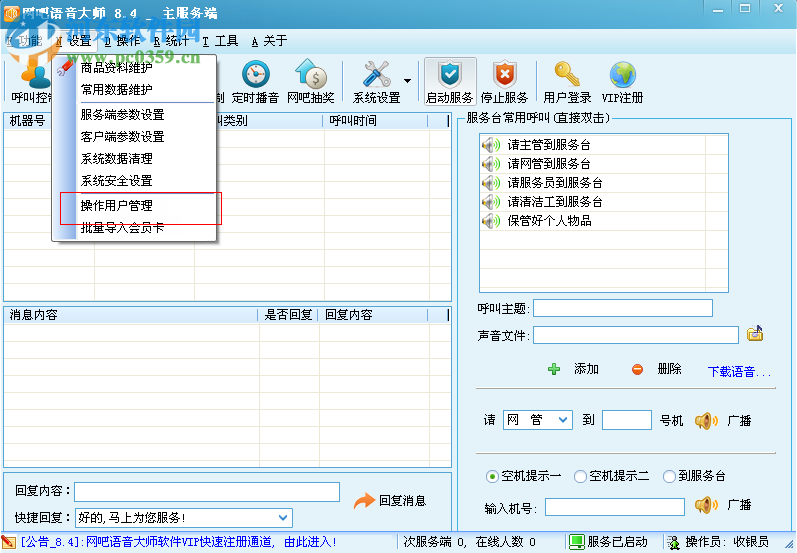This screenshot has width=797, height=553.
Task: Click 广播 speaker next to 输入机号 field
Action: tap(706, 505)
